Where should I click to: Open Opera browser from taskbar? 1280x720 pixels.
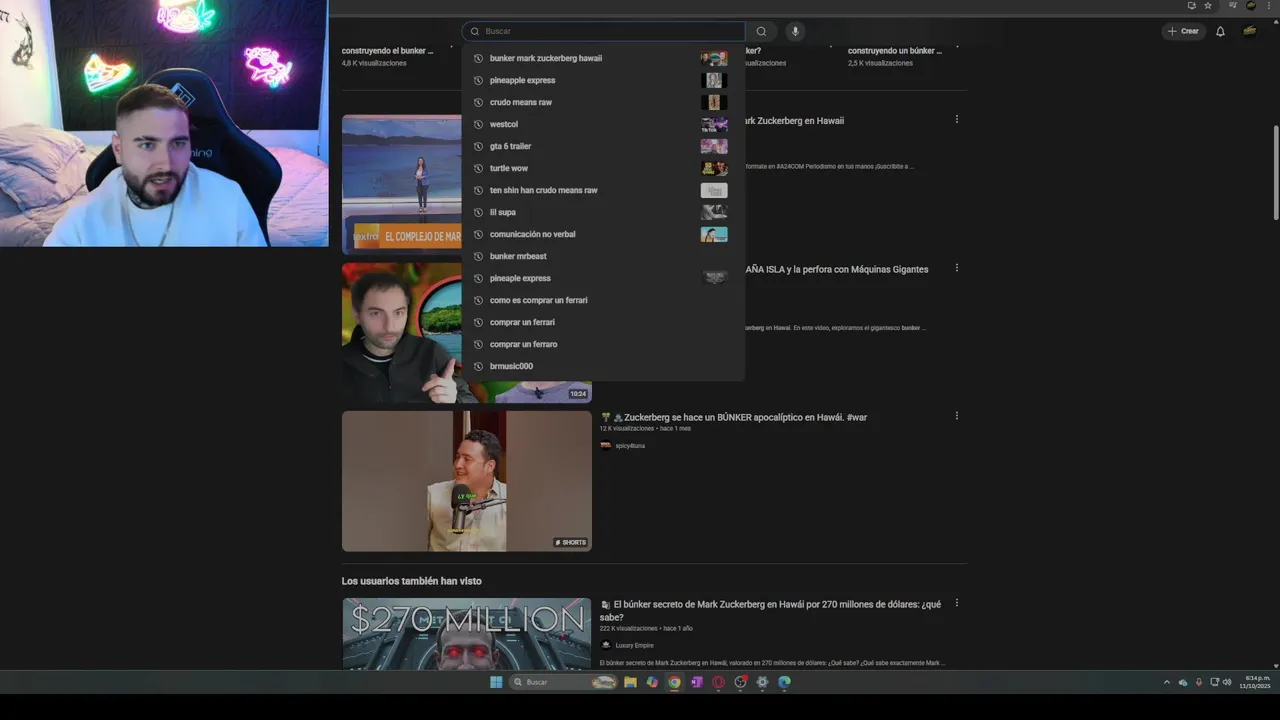[x=718, y=682]
